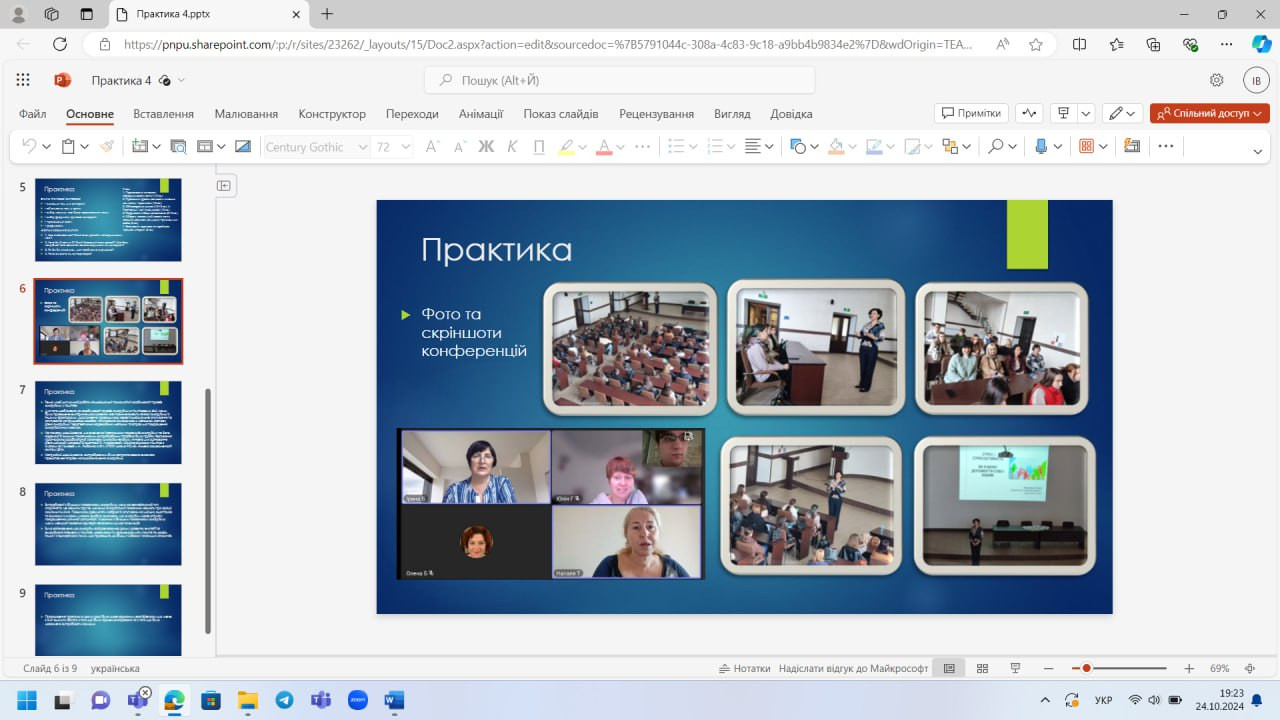The height and width of the screenshot is (720, 1280).
Task: Expand the ribbon with the chevron
Action: click(1257, 151)
